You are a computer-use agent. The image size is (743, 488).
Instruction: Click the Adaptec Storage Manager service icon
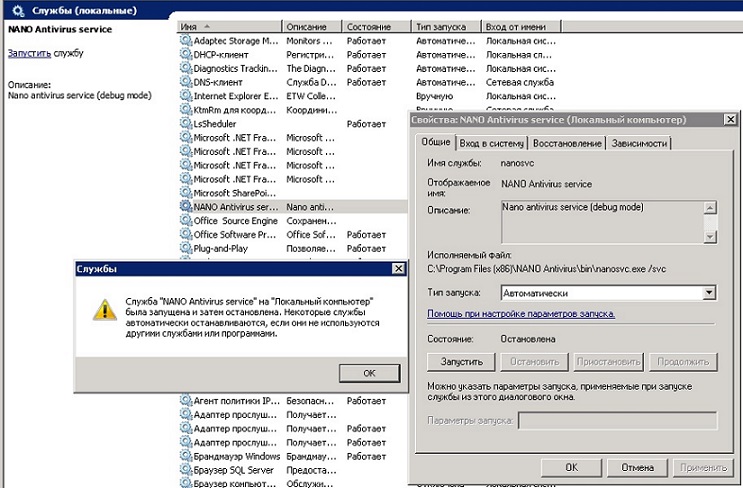click(186, 41)
